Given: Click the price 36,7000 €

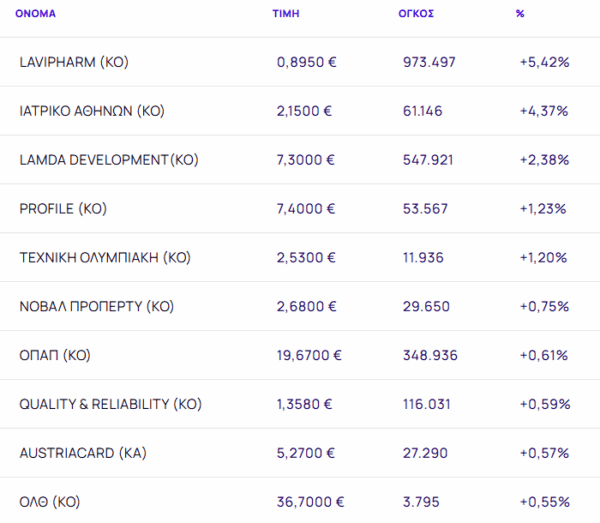Looking at the screenshot, I should [x=310, y=502].
